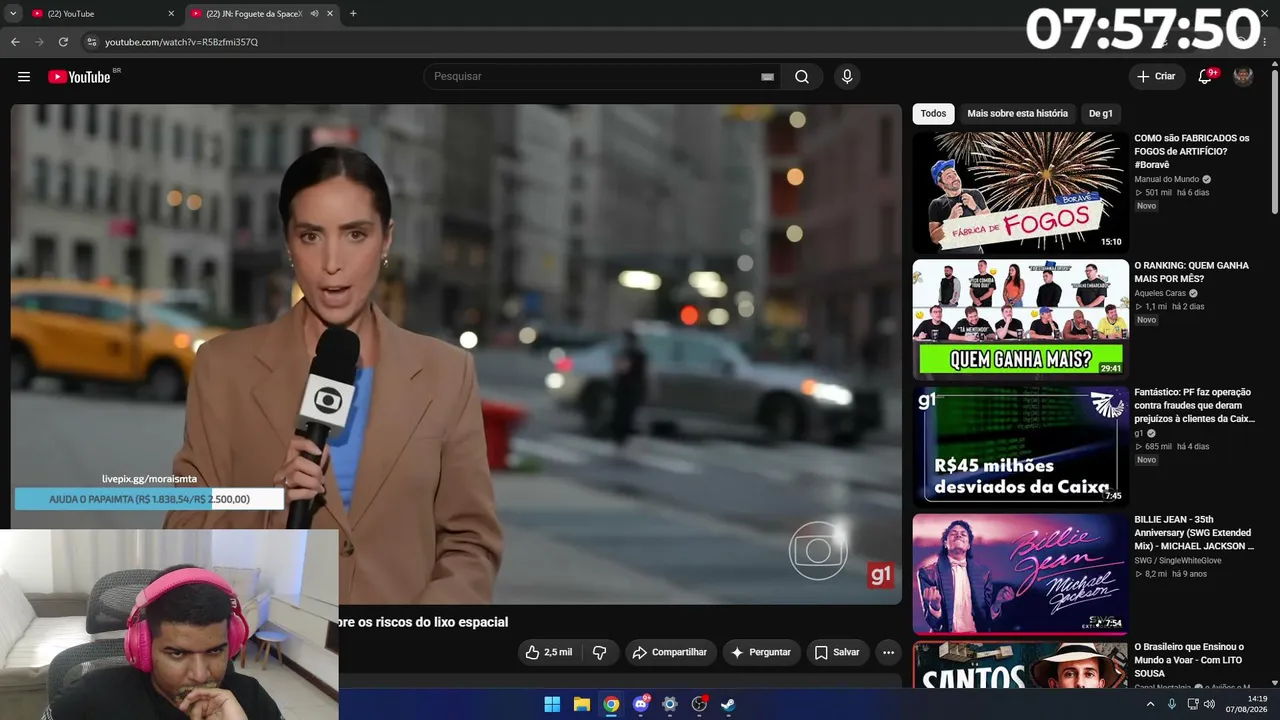Viewport: 1280px width, 720px height.
Task: Mute the audio-playing JN tab
Action: coord(315,14)
